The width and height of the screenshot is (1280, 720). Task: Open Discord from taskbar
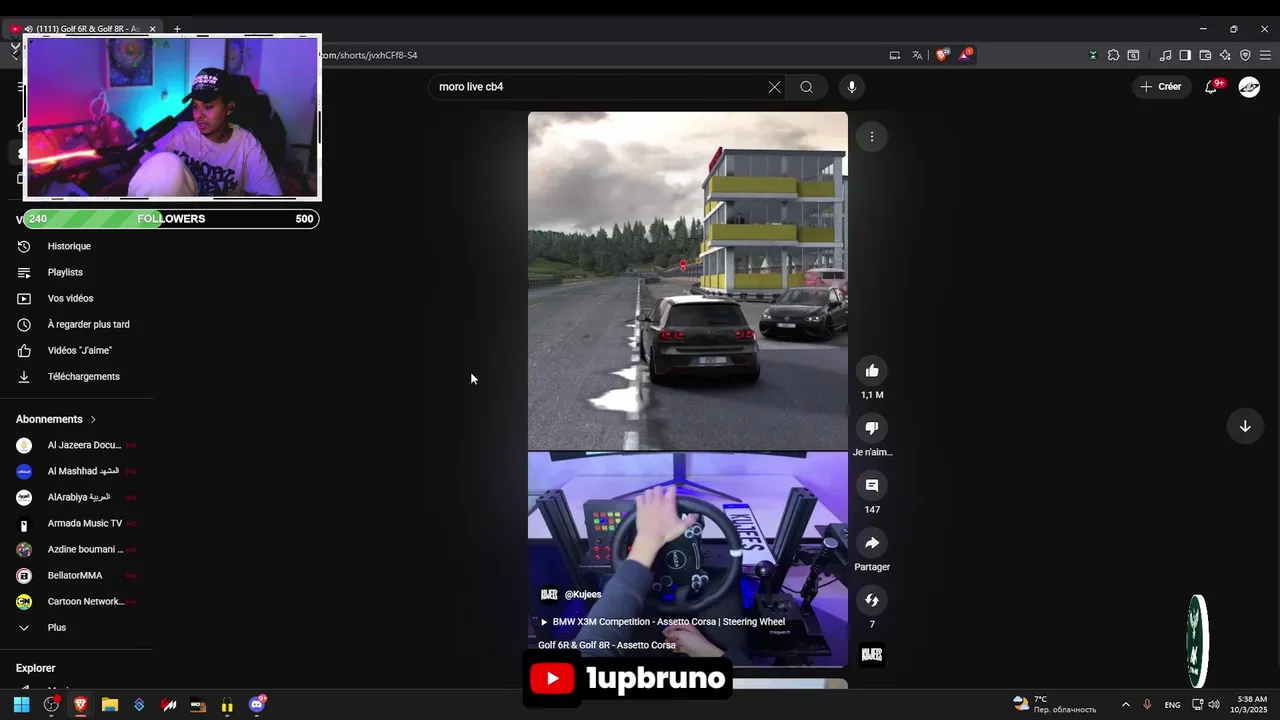point(257,705)
